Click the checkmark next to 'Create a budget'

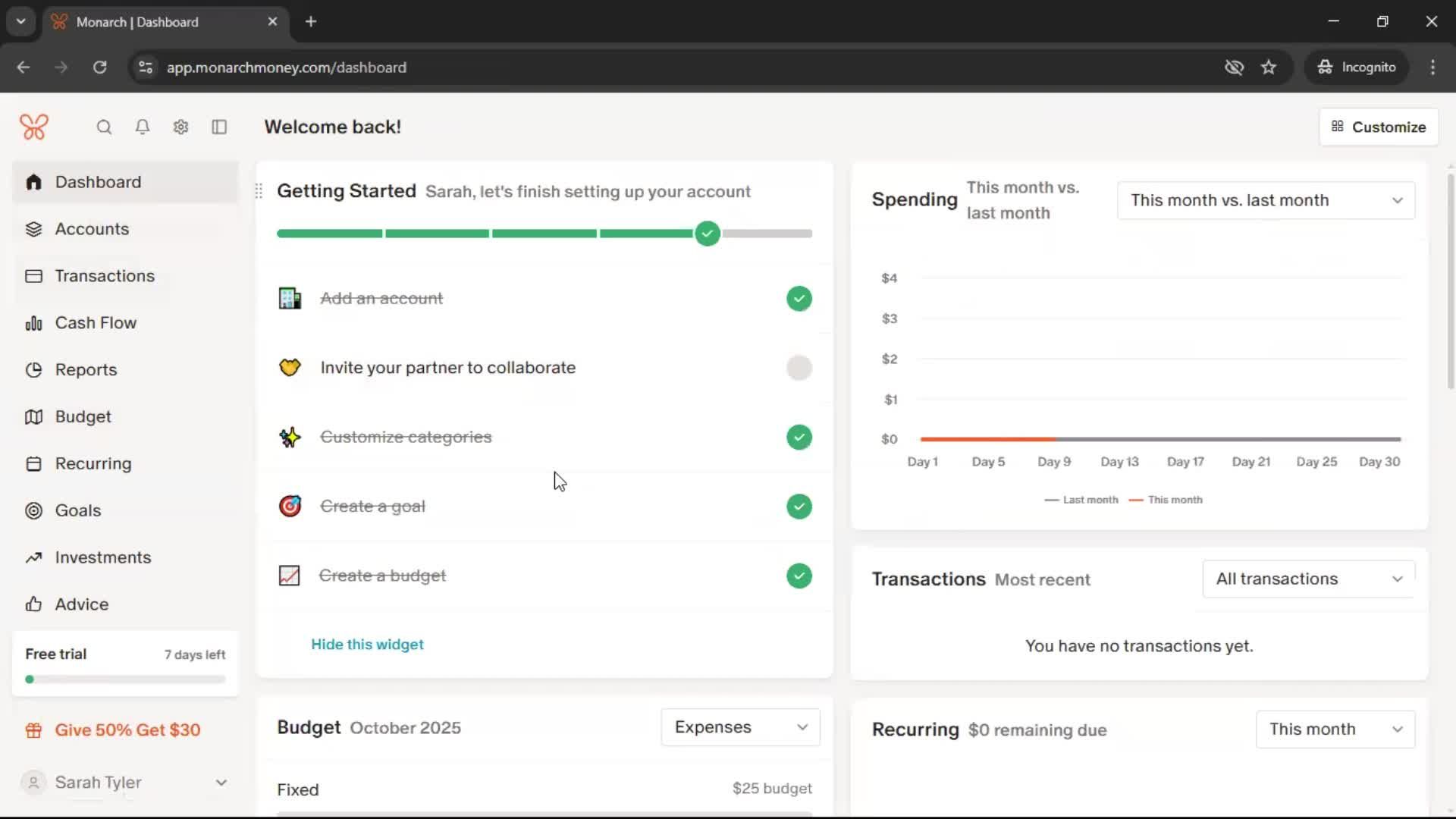(x=799, y=575)
